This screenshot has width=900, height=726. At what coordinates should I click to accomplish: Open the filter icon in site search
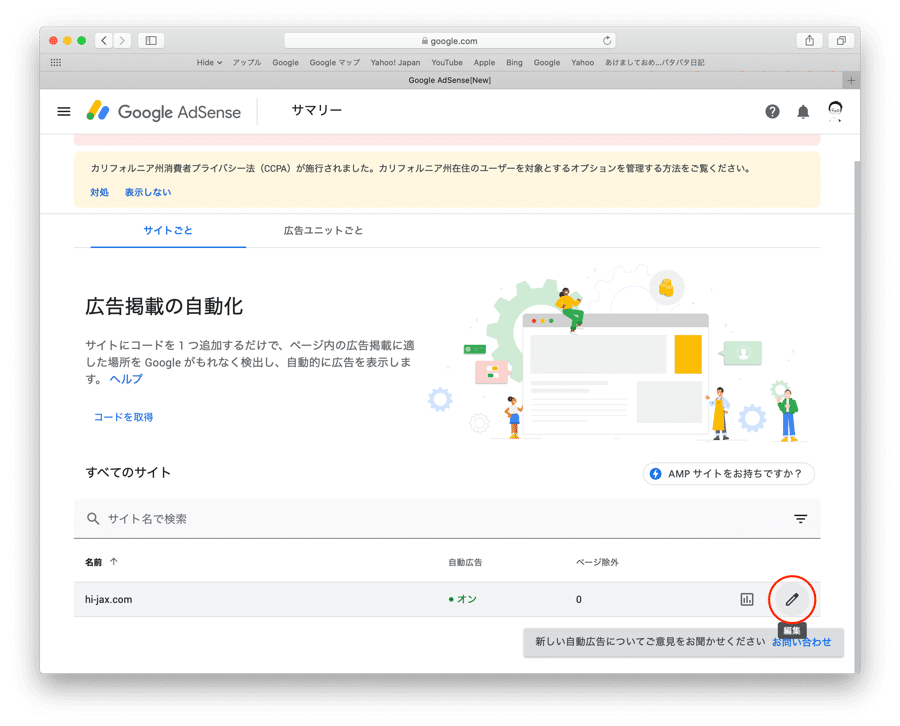[x=800, y=519]
